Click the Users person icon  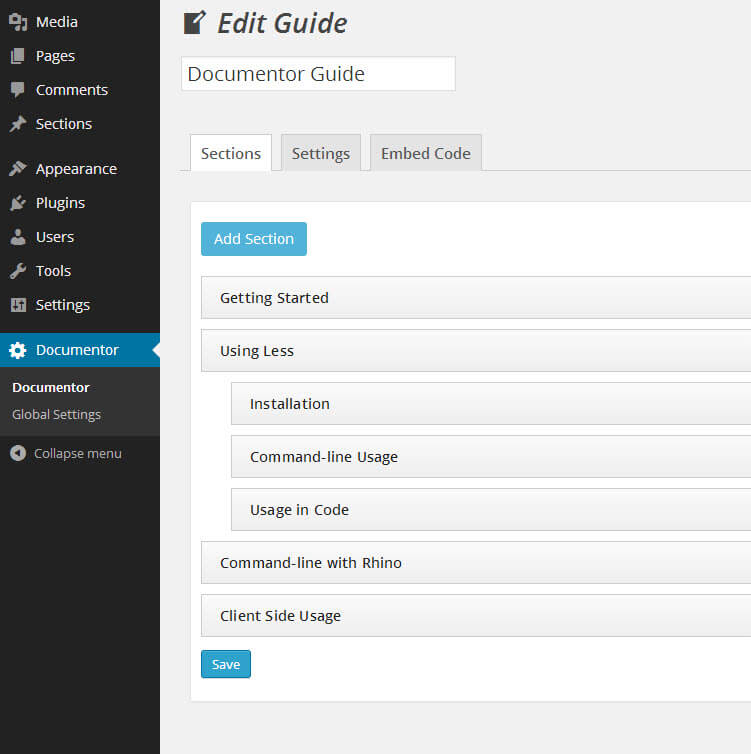tap(18, 237)
